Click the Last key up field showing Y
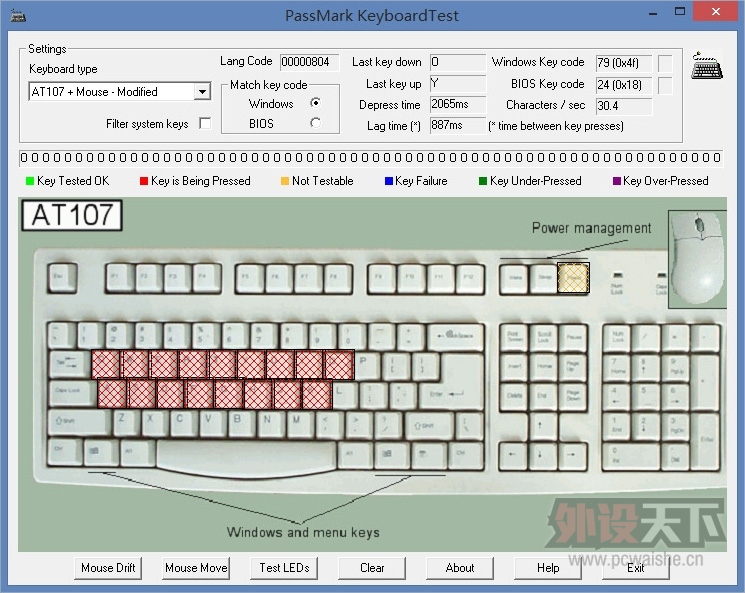Image resolution: width=745 pixels, height=593 pixels. [458, 84]
